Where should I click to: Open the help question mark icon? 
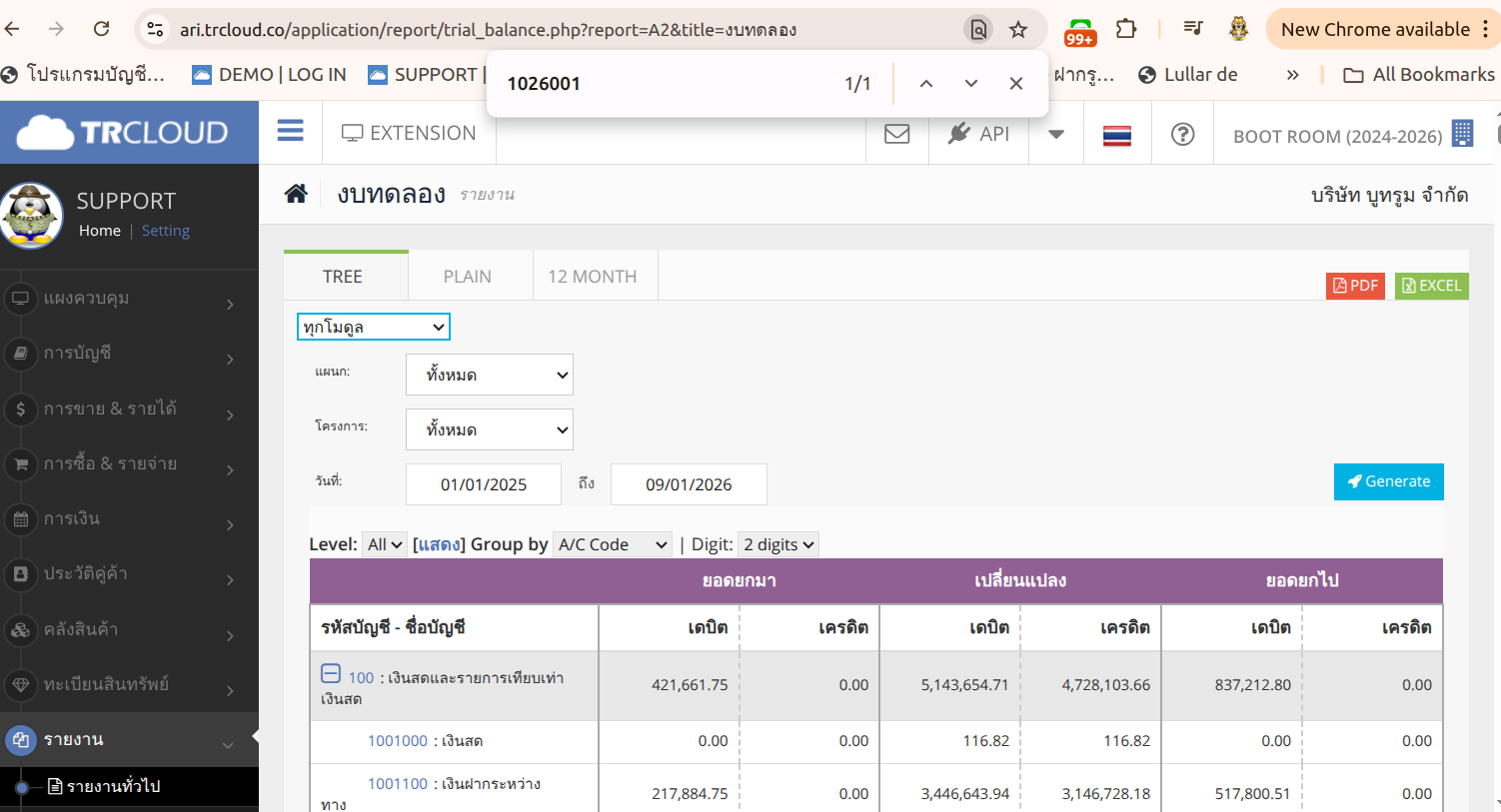point(1182,134)
